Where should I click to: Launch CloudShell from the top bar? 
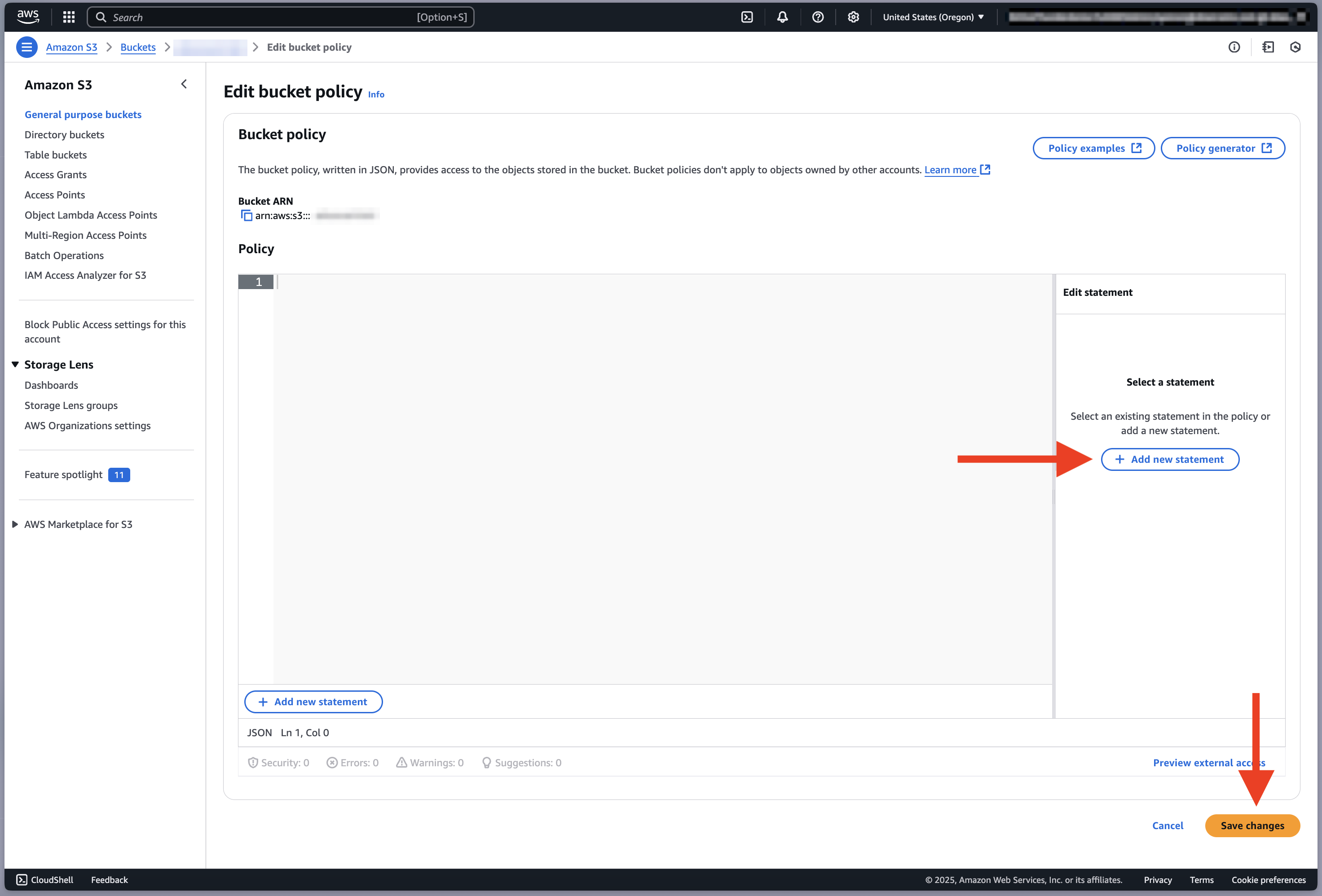pyautogui.click(x=747, y=17)
